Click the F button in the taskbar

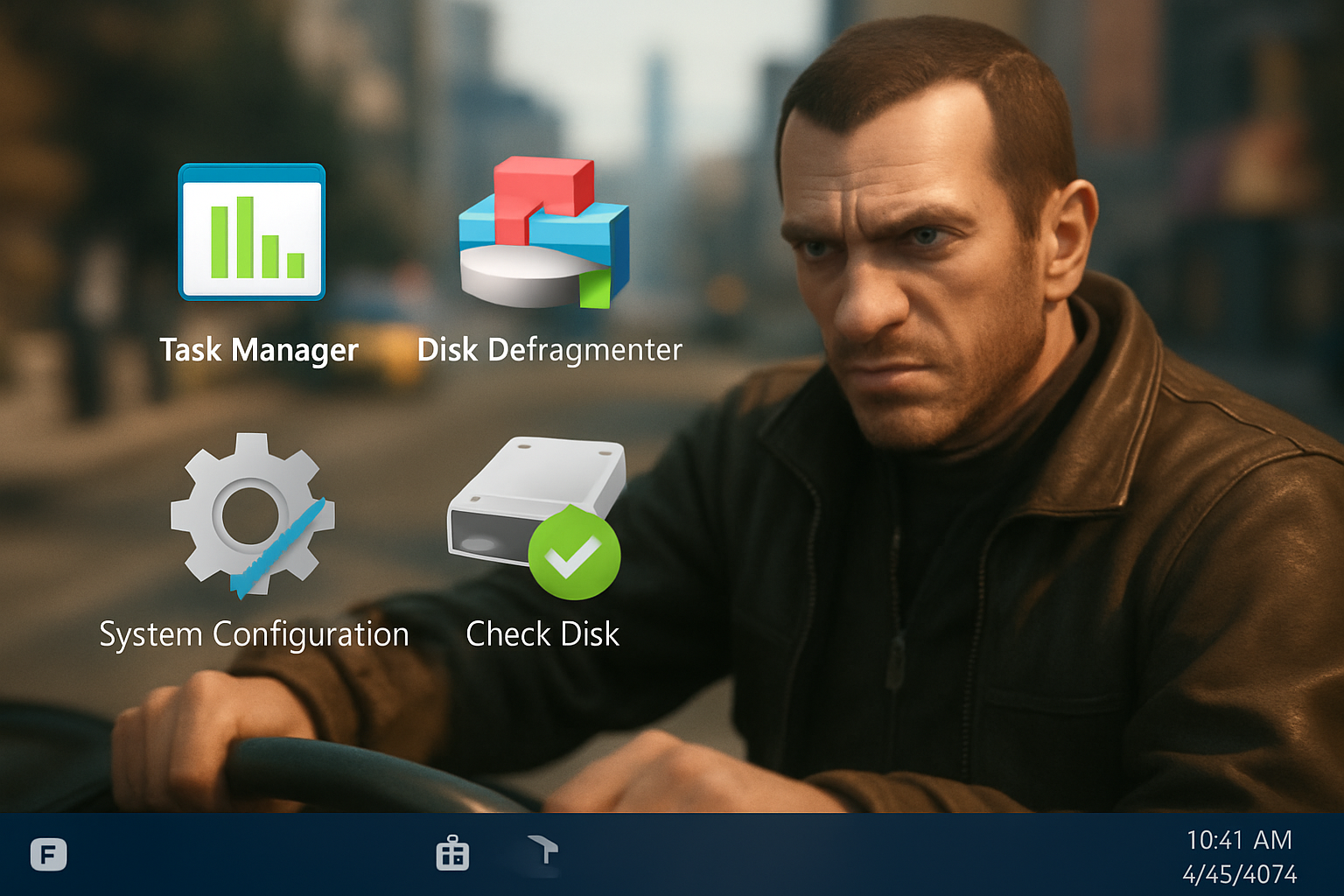tap(49, 854)
